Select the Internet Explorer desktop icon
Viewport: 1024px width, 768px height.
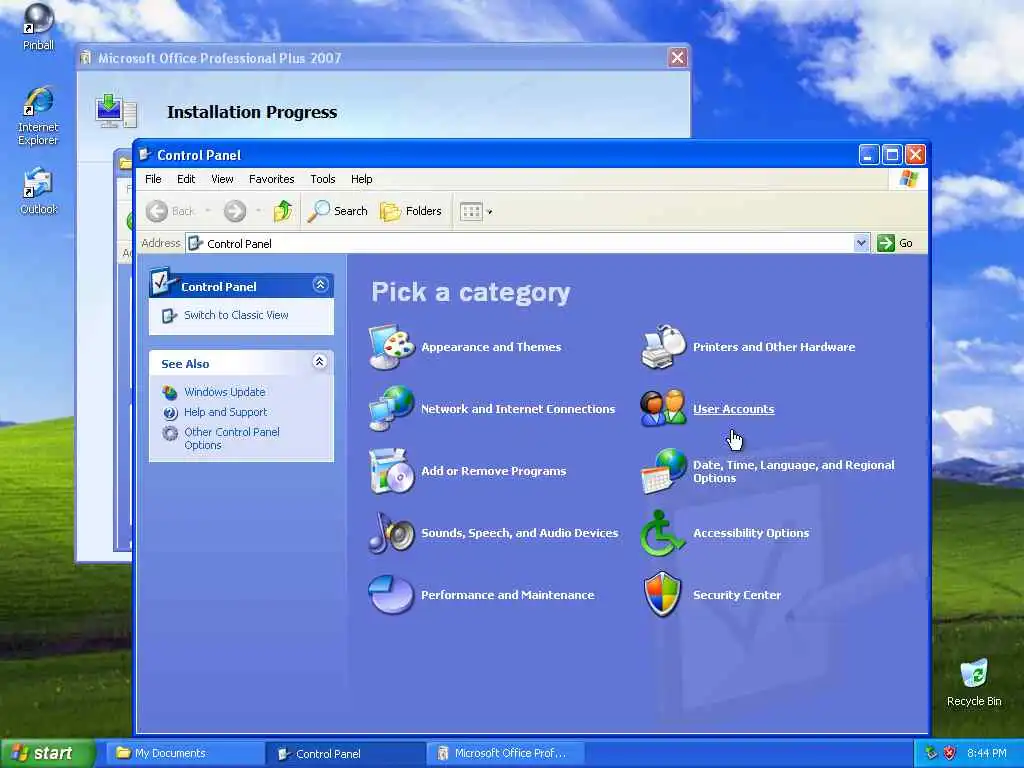point(38,116)
